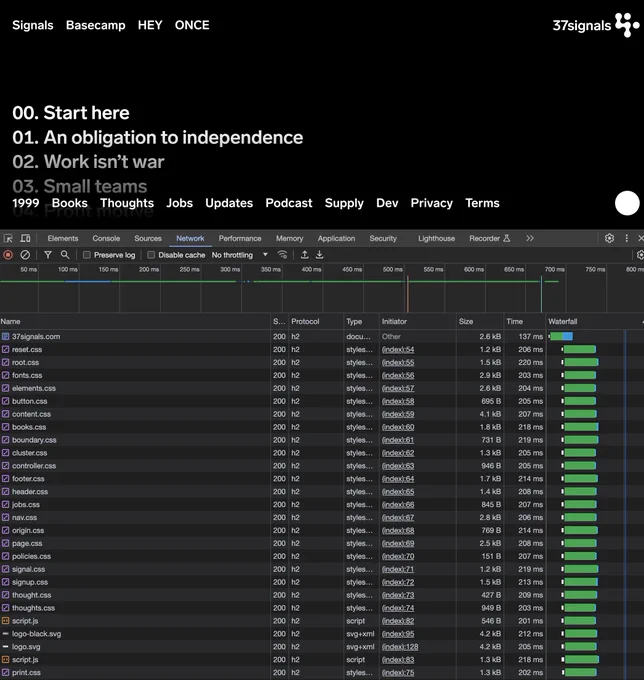Open the Terms footer link
Screen dimensions: 644x680
[x=482, y=203]
